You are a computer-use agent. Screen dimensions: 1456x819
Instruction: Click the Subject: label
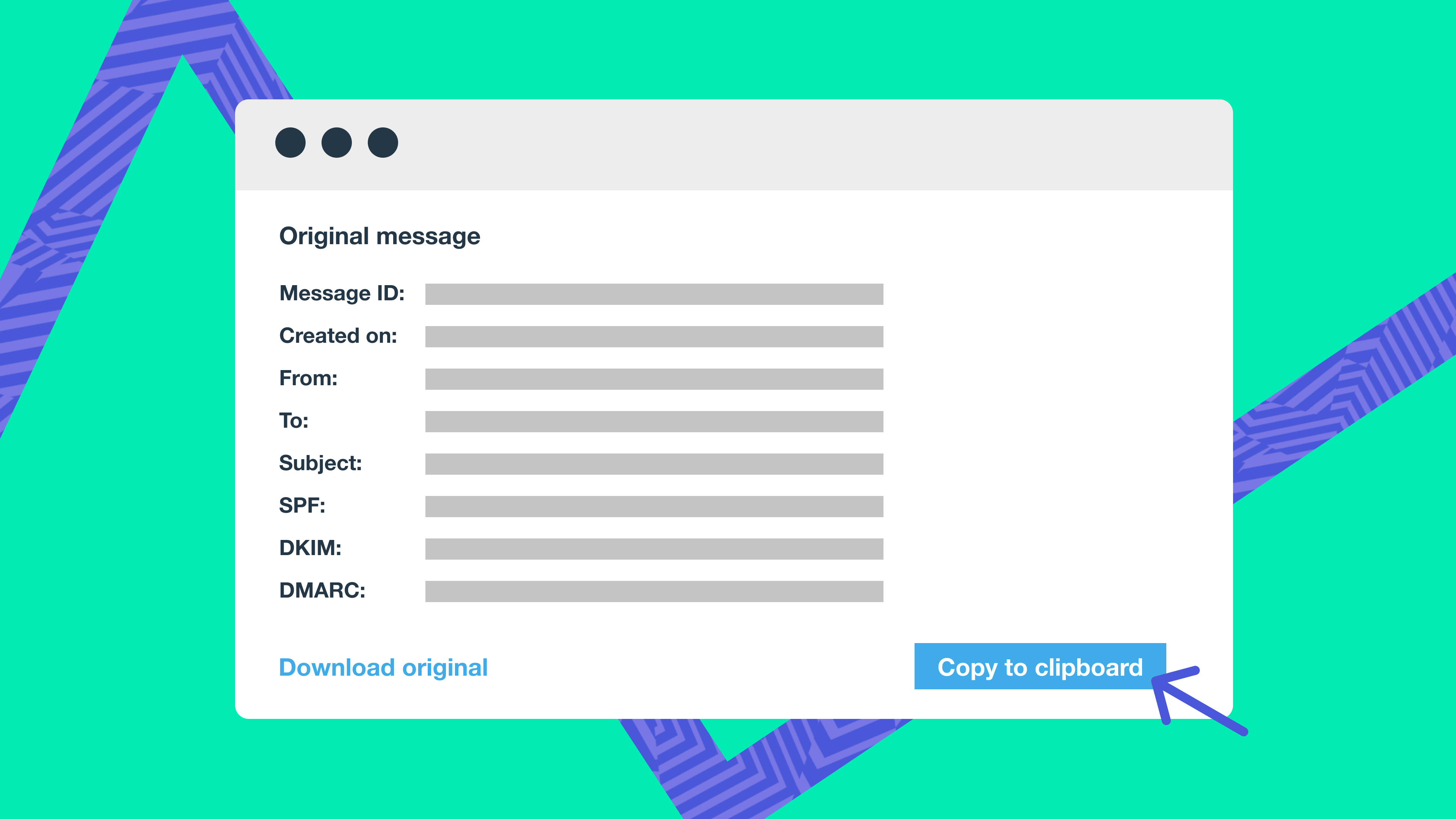tap(320, 463)
